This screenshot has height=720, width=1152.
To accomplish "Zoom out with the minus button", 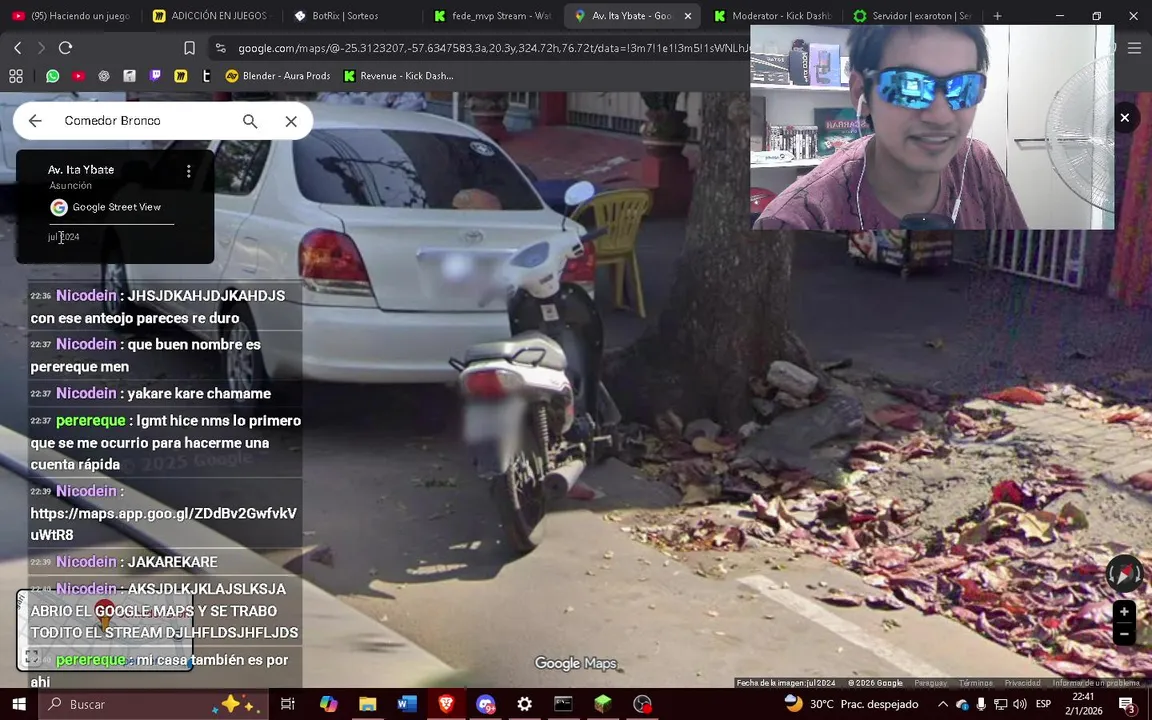I will [1124, 633].
